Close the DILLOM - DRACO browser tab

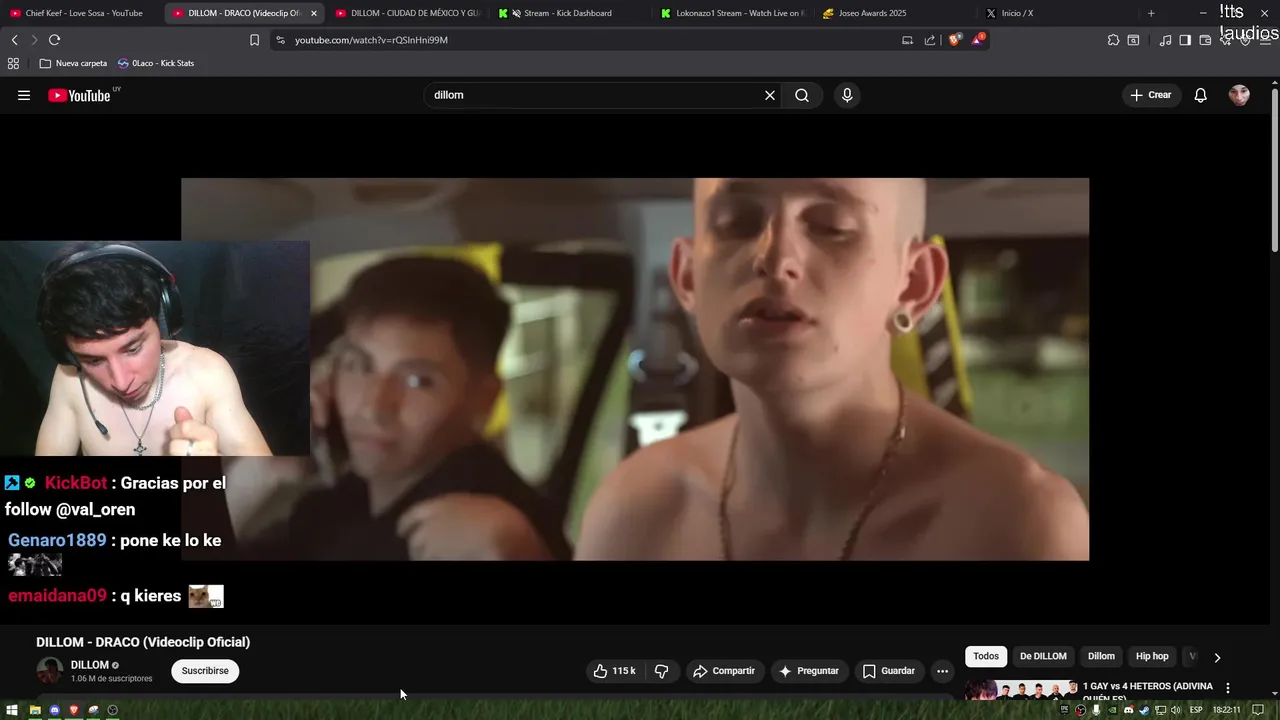[x=314, y=13]
